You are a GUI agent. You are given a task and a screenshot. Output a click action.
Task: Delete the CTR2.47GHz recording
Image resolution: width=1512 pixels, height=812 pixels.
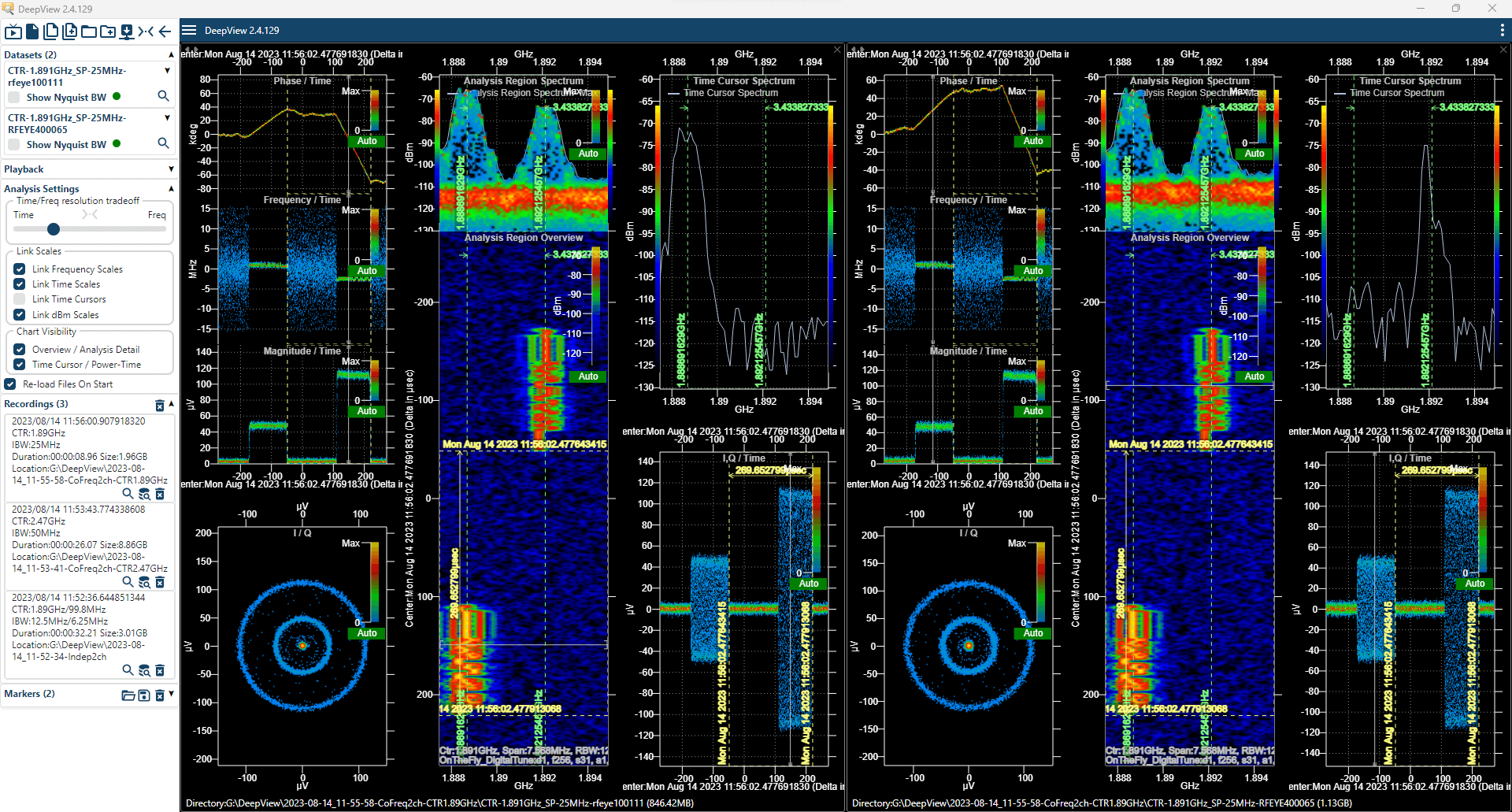tap(161, 582)
